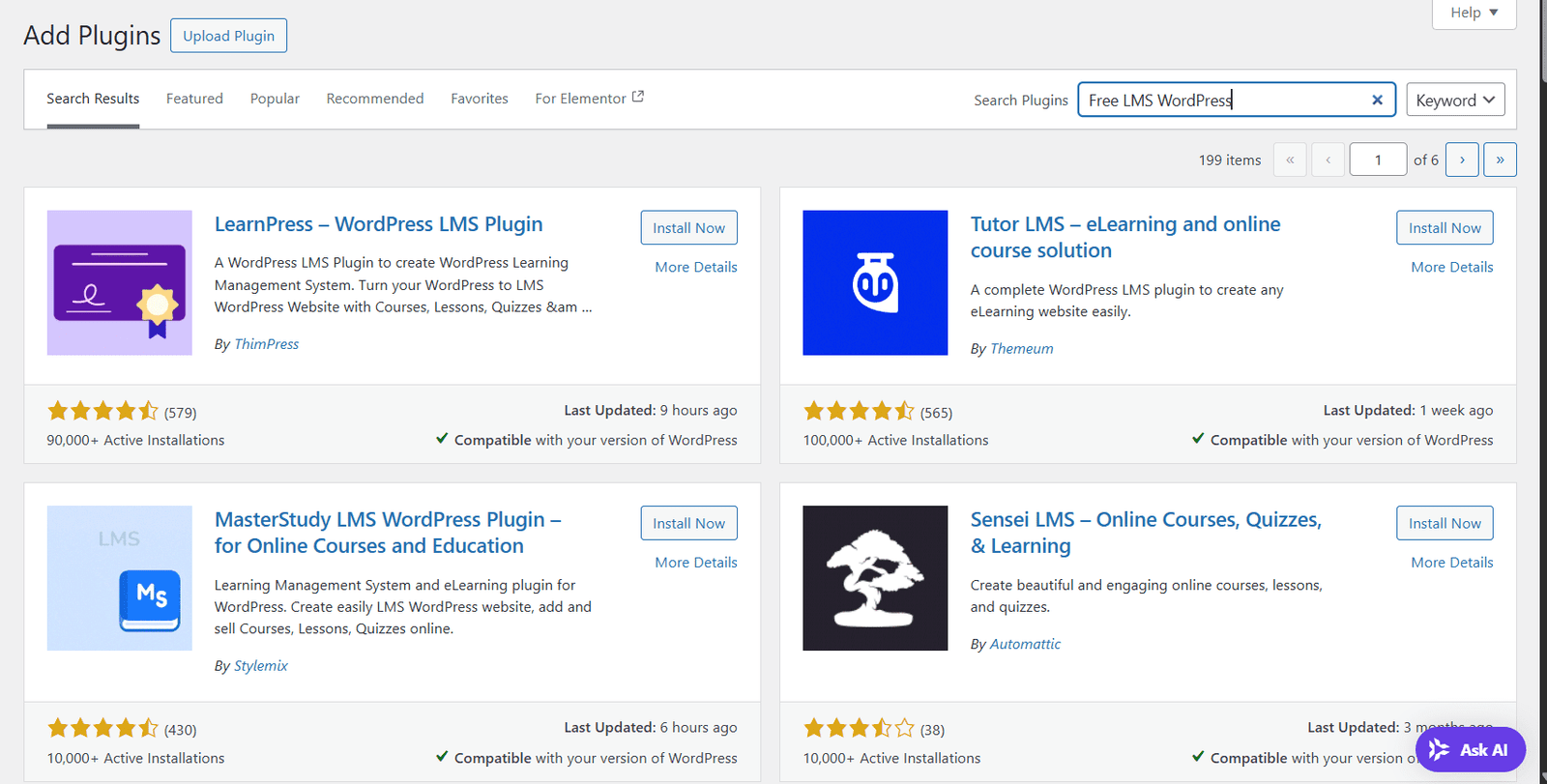
Task: Click Sensei LMS star rating
Action: [859, 729]
